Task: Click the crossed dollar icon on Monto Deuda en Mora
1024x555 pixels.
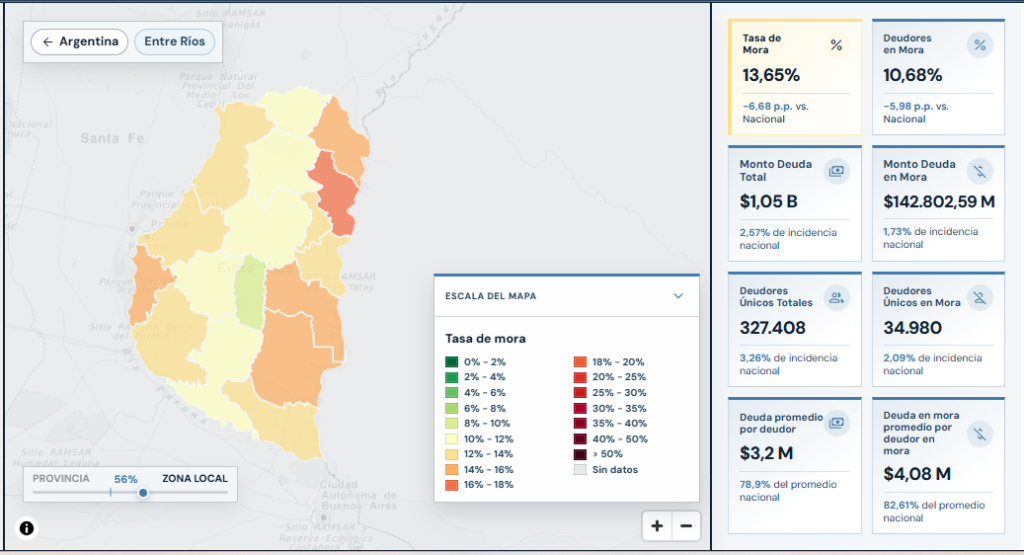Action: tap(980, 171)
